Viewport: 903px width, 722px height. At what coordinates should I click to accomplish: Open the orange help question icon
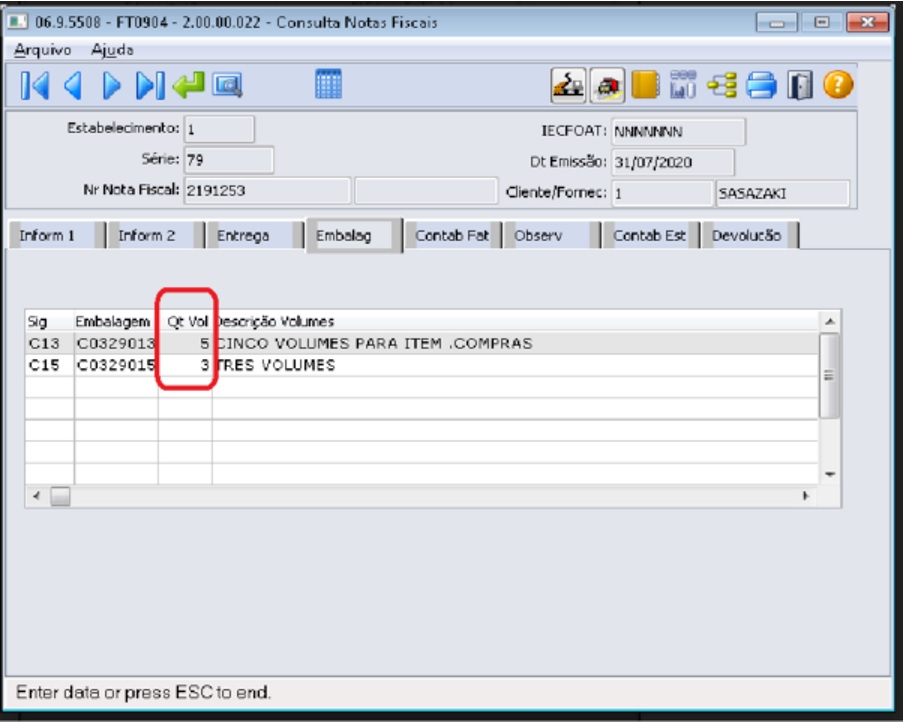pos(838,85)
